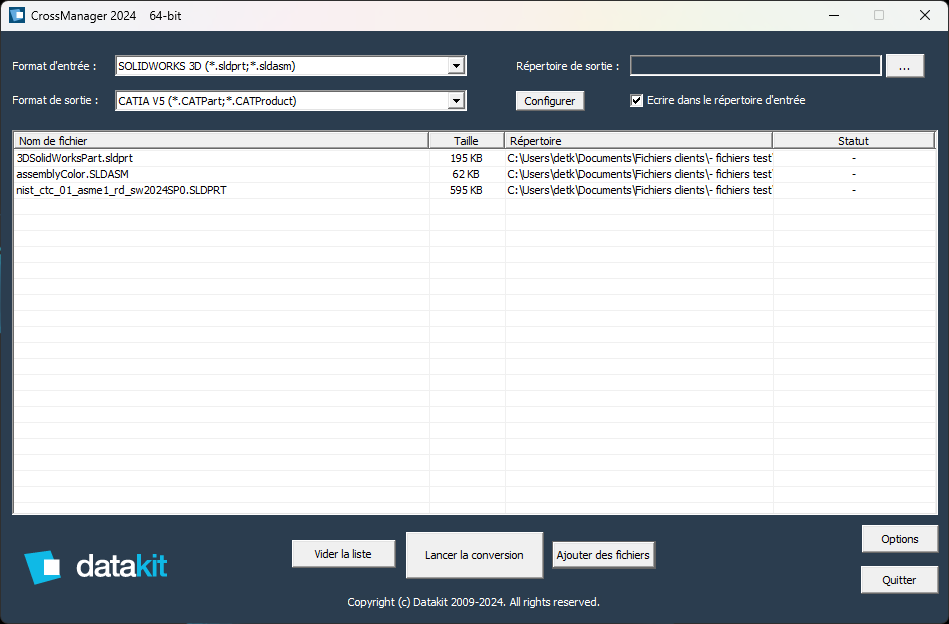Expand the 'Format de sortie' dropdown

click(x=456, y=100)
